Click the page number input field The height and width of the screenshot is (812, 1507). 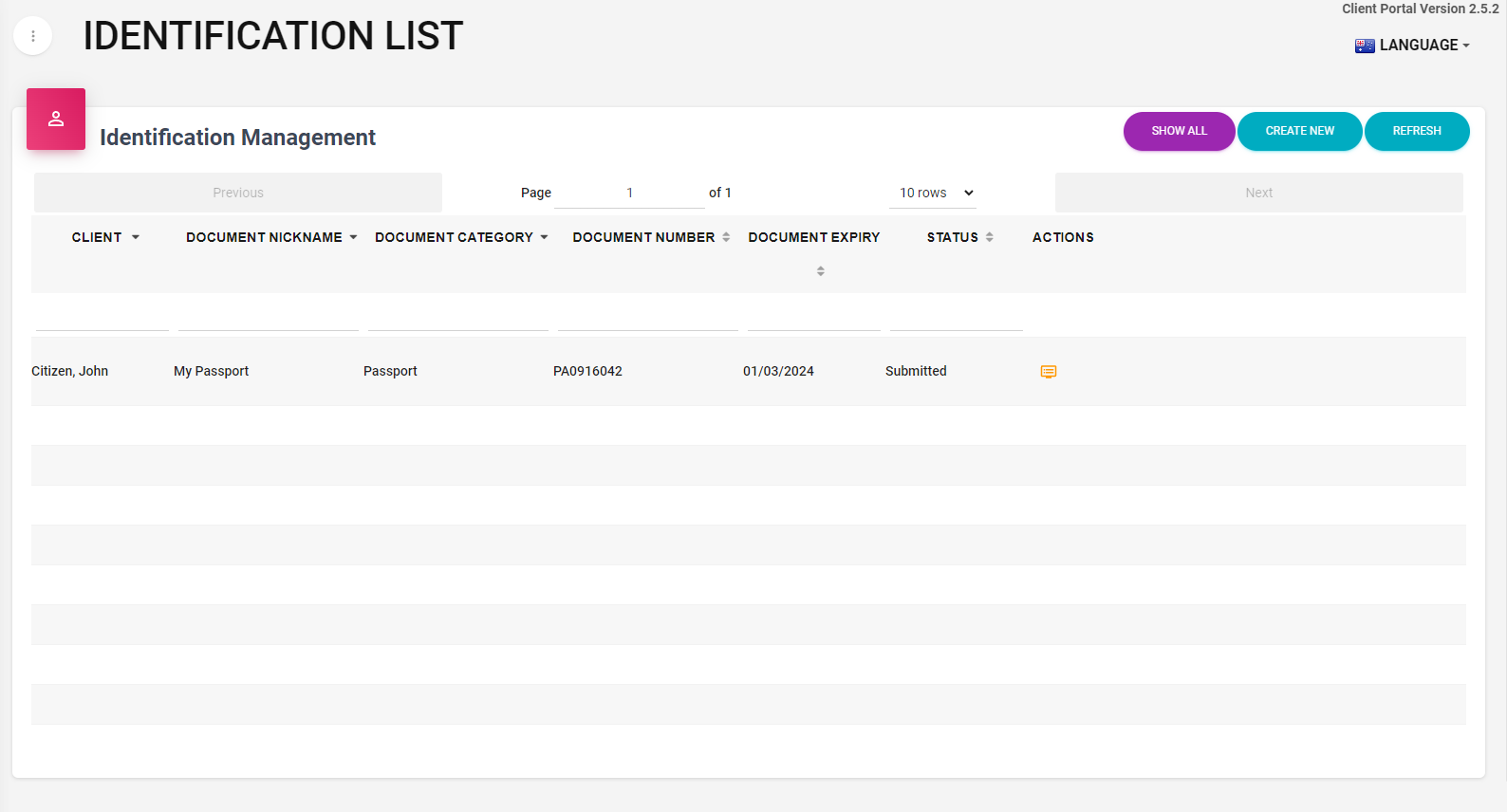pyautogui.click(x=629, y=193)
